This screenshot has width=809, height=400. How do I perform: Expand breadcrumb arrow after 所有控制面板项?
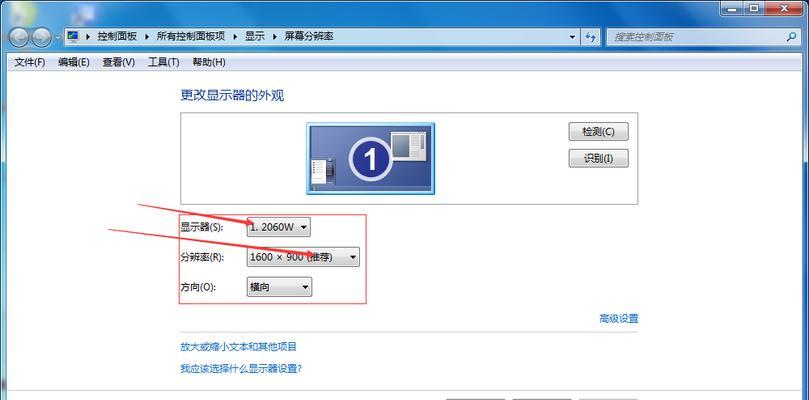235,37
